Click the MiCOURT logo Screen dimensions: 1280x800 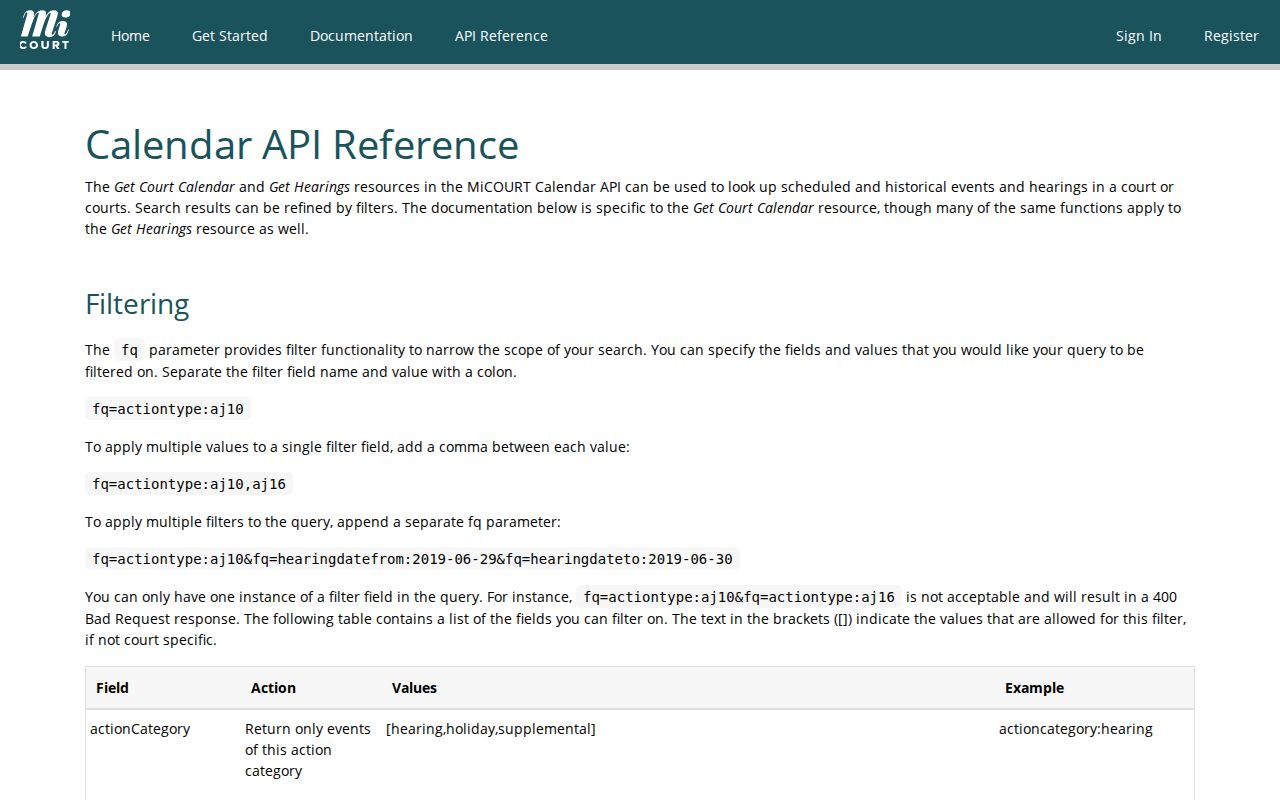(x=45, y=30)
